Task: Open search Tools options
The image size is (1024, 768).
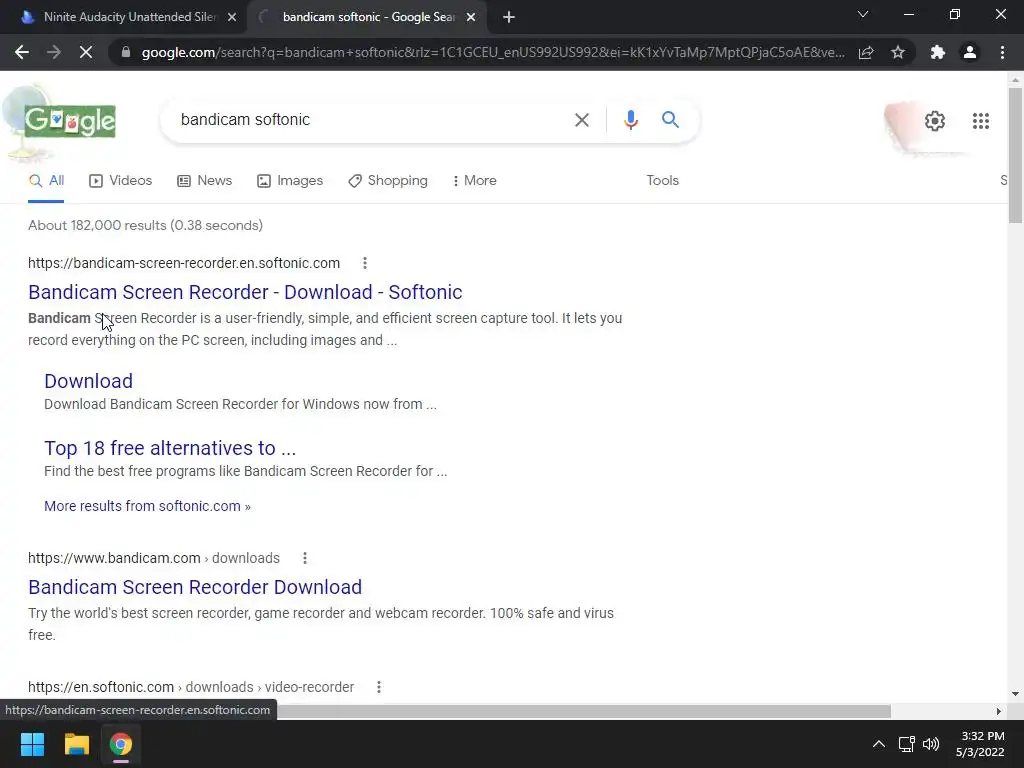Action: pyautogui.click(x=662, y=181)
